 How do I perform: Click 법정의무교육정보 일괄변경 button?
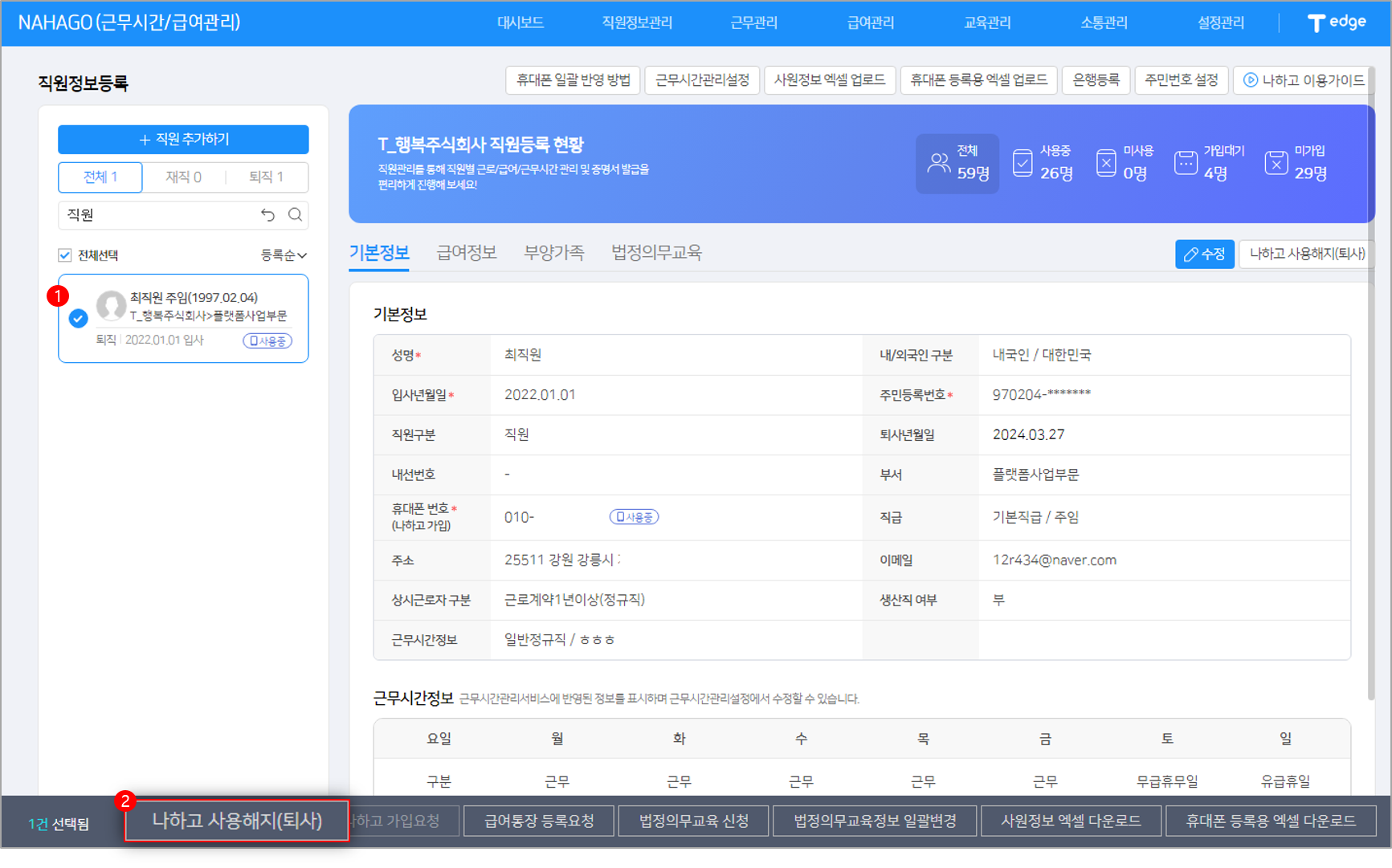[875, 821]
